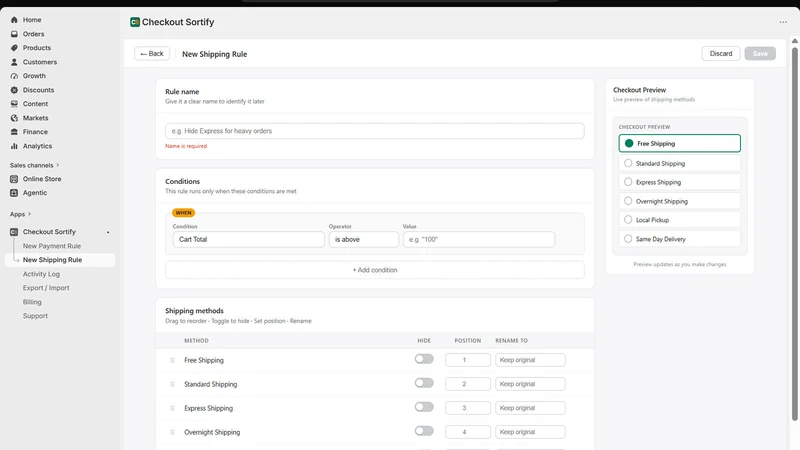Click pin dot next to Checkout Sortify
Image resolution: width=800 pixels, height=450 pixels.
click(x=108, y=232)
